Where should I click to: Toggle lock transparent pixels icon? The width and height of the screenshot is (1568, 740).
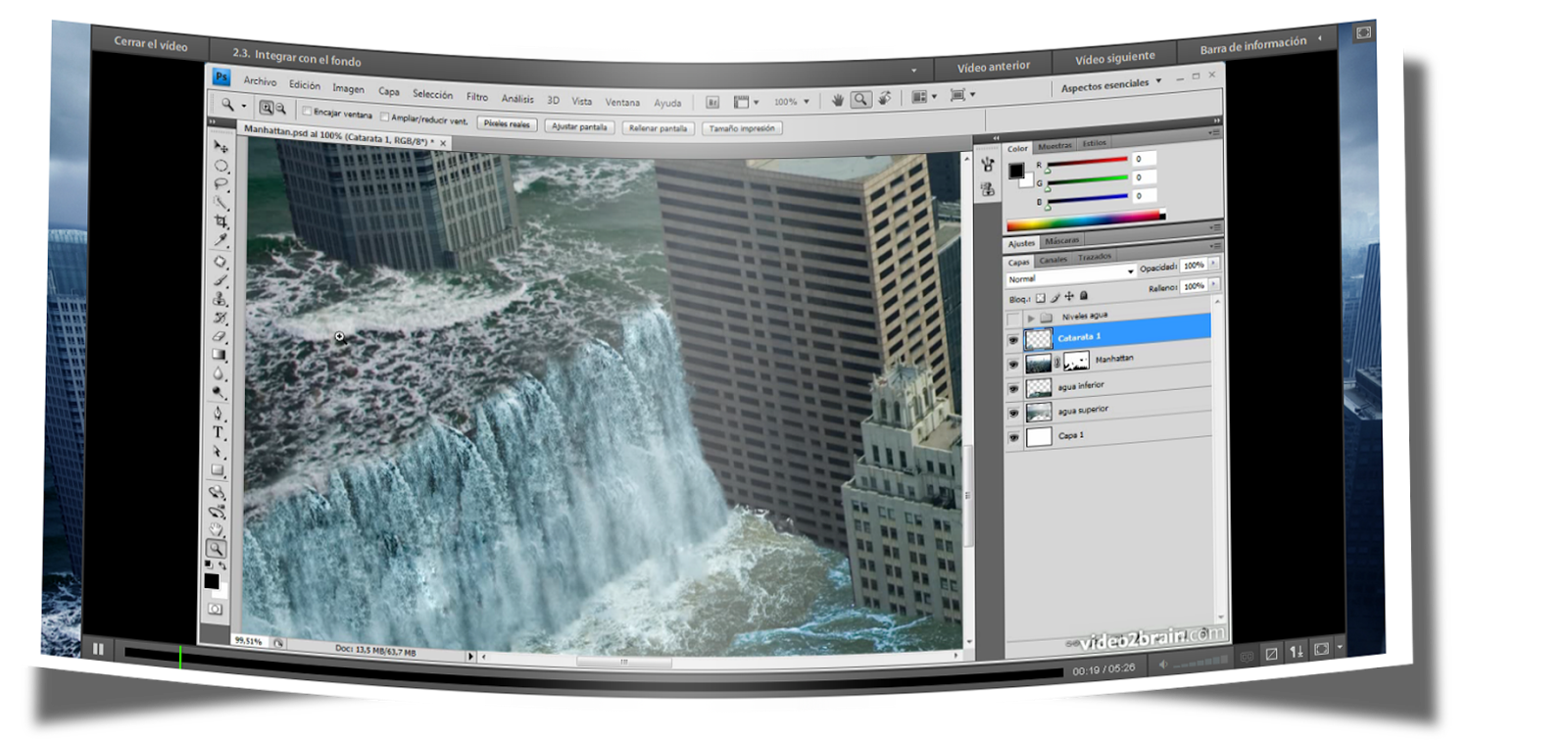[x=1041, y=298]
